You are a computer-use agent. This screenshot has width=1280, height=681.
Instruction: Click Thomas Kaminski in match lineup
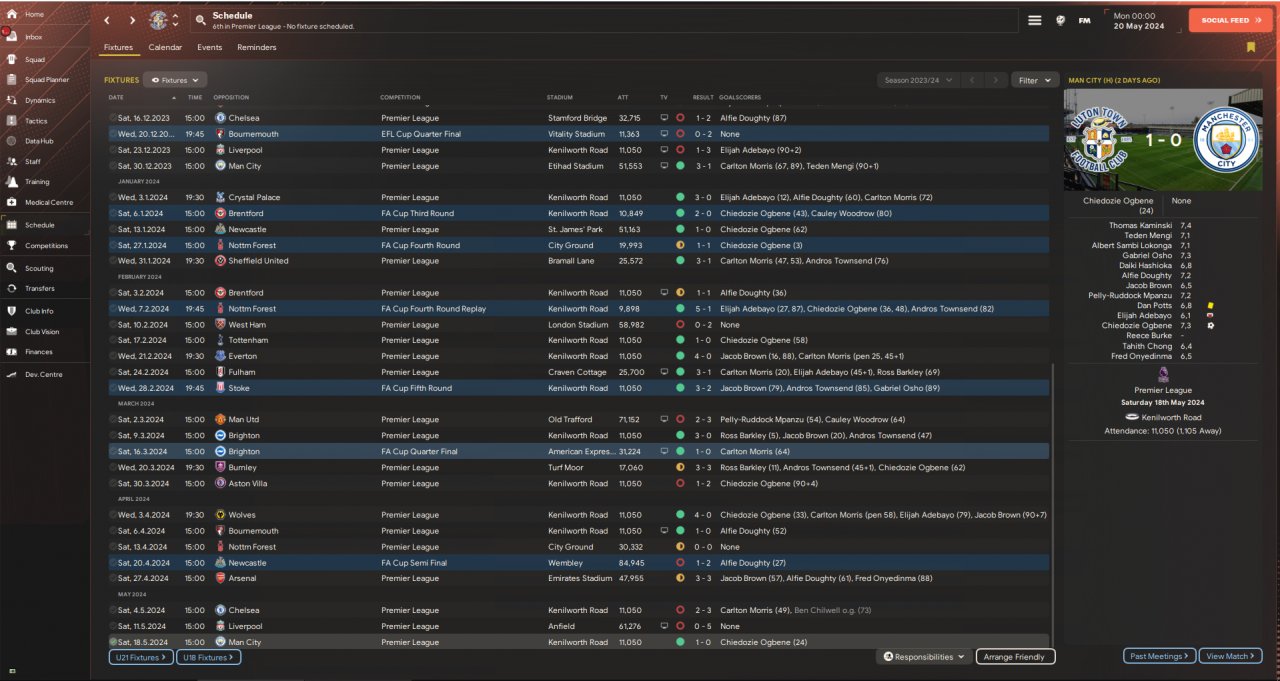coord(1142,226)
